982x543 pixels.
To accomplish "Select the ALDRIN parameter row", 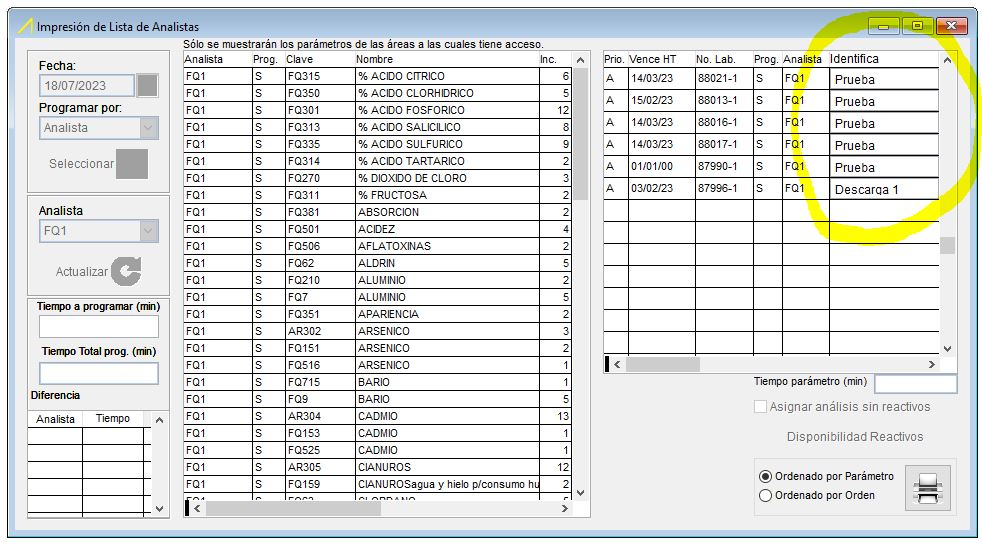I will pyautogui.click(x=378, y=263).
